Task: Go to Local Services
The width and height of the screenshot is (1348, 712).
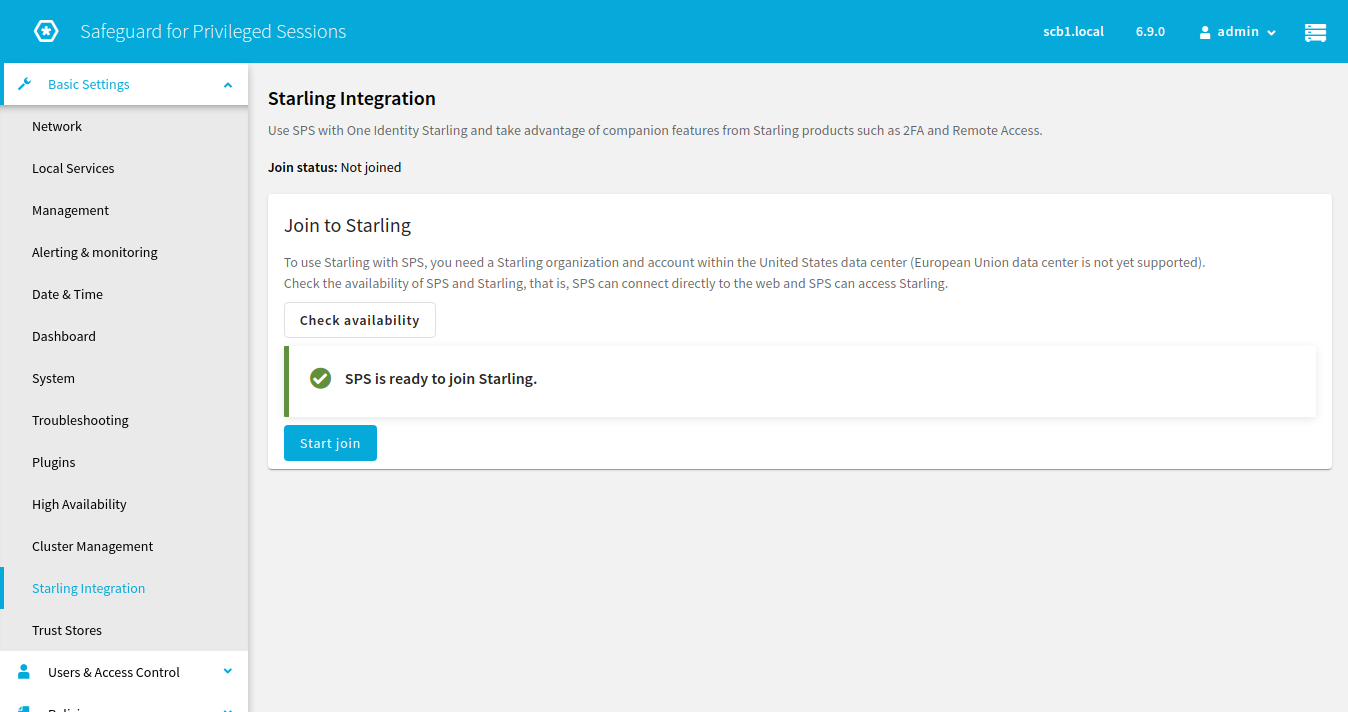Action: (124, 168)
